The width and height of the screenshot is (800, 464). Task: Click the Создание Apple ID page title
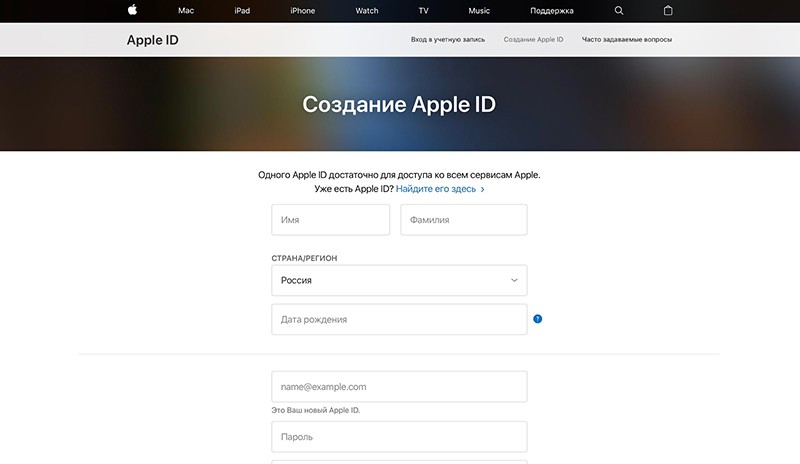point(399,105)
